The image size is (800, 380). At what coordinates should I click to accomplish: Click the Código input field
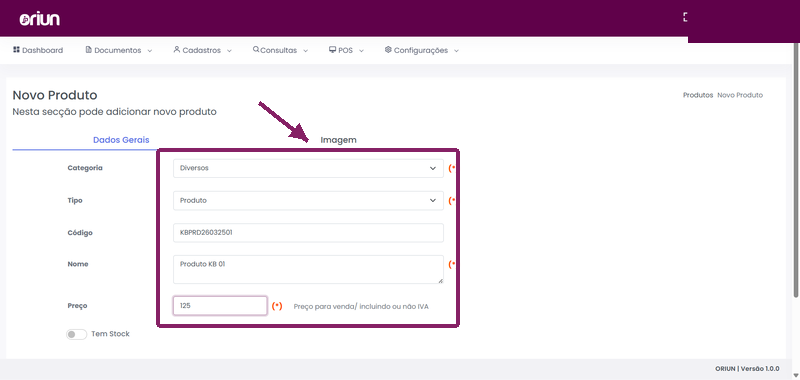(308, 233)
